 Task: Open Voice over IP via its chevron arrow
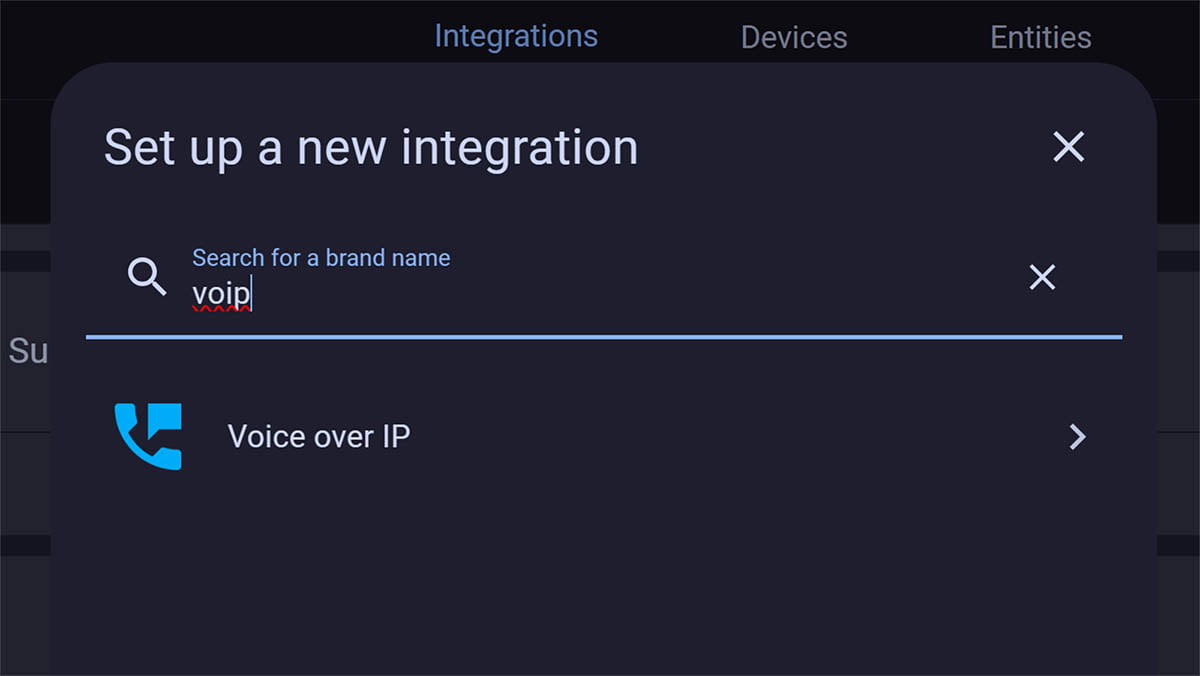[x=1077, y=437]
